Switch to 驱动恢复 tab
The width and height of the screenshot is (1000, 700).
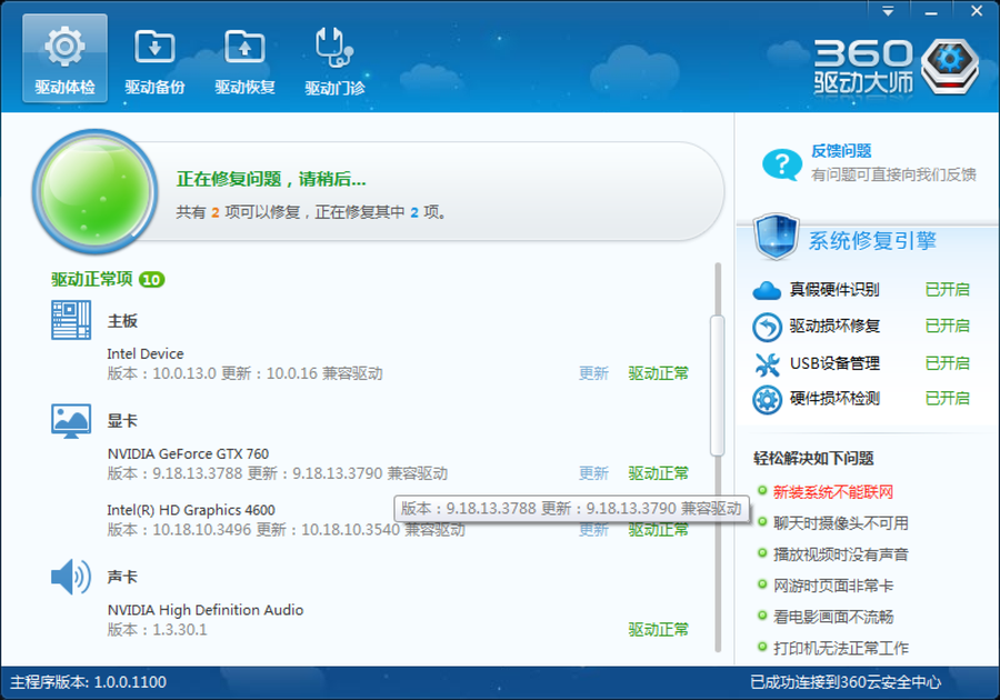(x=244, y=61)
